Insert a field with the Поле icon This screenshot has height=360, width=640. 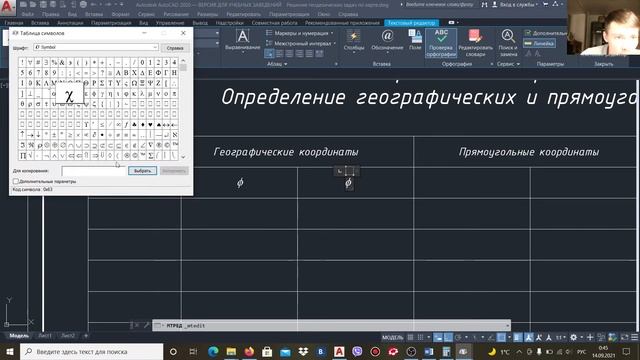pyautogui.click(x=415, y=40)
